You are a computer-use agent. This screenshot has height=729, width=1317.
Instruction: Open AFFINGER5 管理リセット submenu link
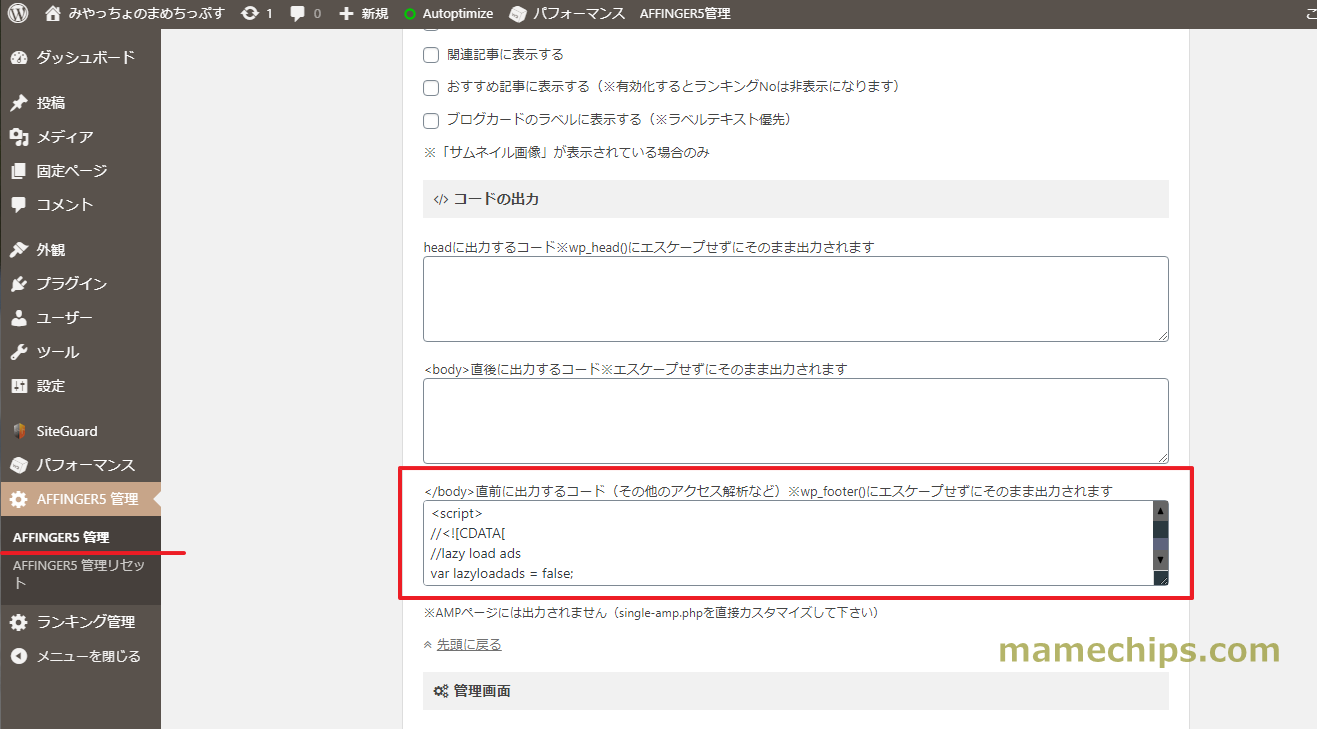click(78, 574)
